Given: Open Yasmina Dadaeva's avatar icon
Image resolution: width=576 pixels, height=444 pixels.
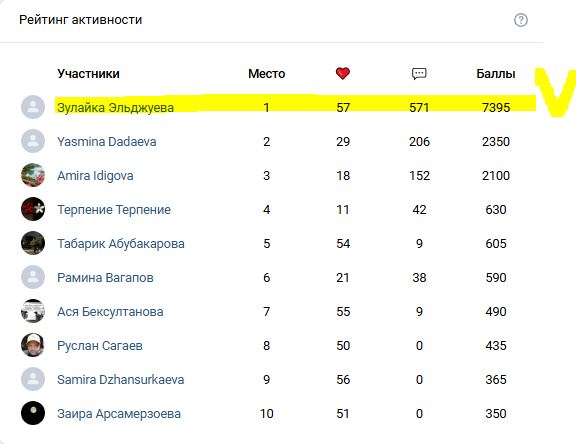Looking at the screenshot, I should pyautogui.click(x=33, y=141).
